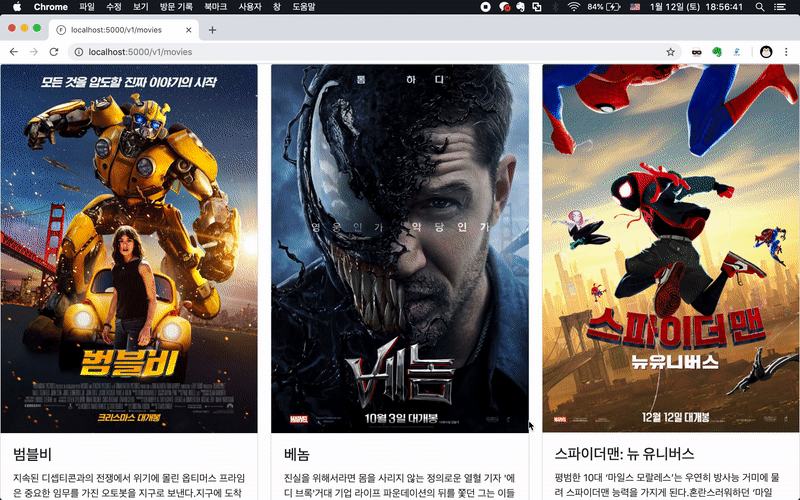Open Chrome's three-dot menu
The image size is (800, 500).
[786, 52]
